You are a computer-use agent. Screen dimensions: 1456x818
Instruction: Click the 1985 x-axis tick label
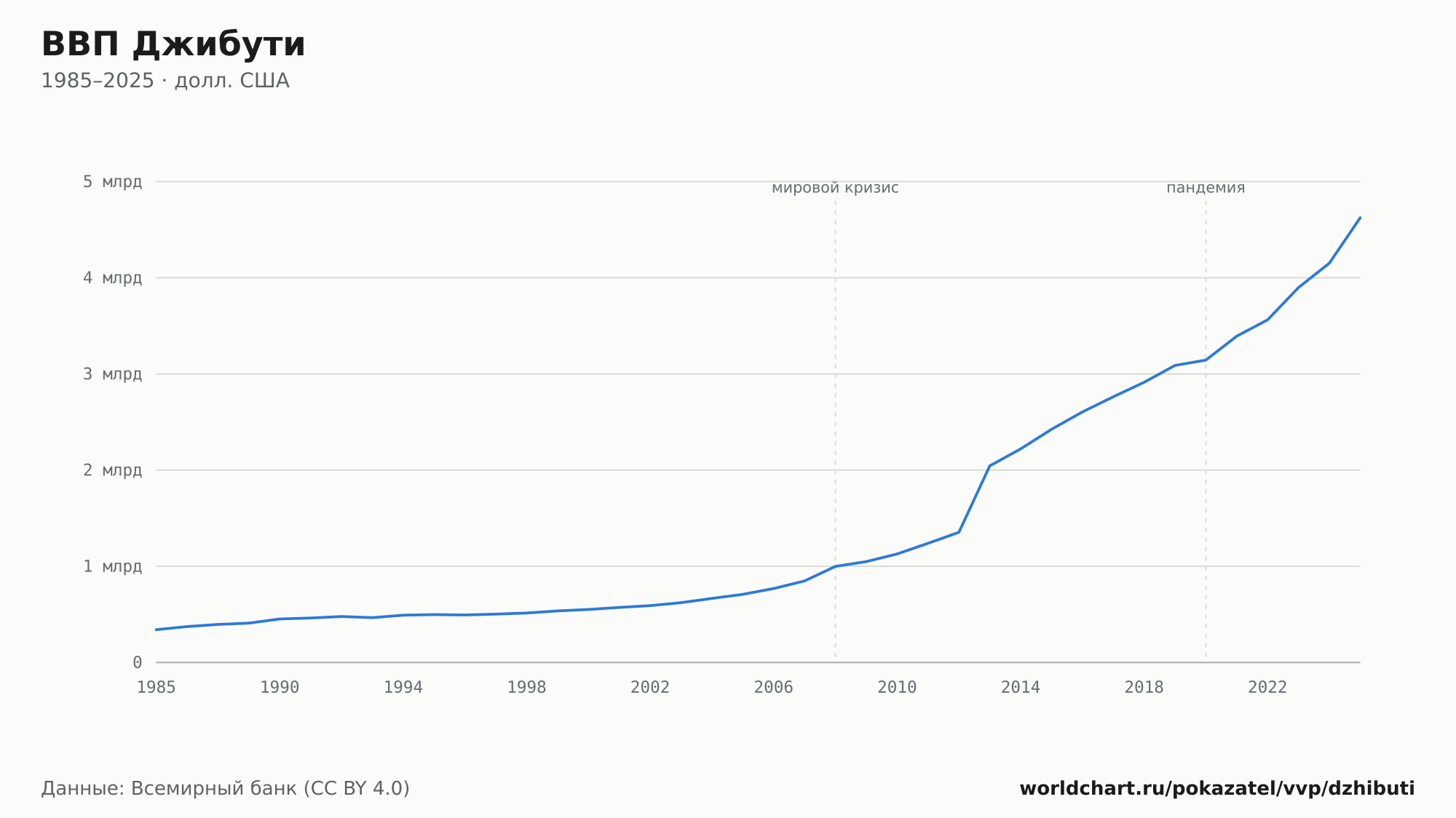(x=157, y=688)
